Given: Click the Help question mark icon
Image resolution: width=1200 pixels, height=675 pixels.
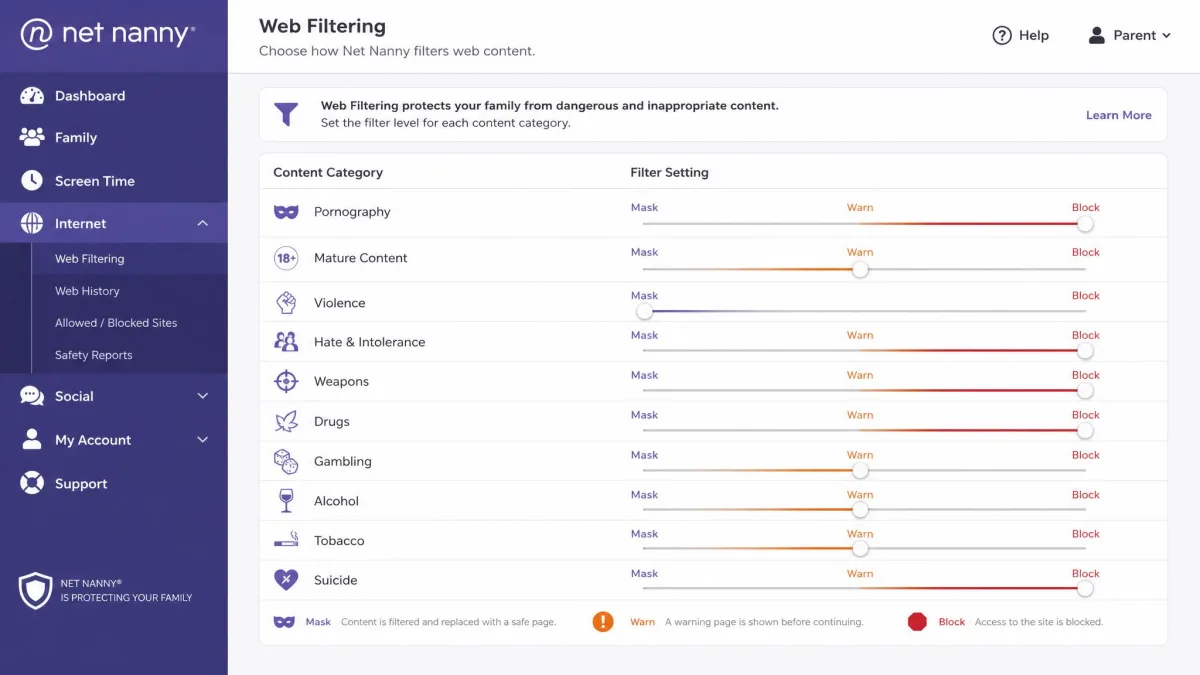Looking at the screenshot, I should tap(1002, 35).
